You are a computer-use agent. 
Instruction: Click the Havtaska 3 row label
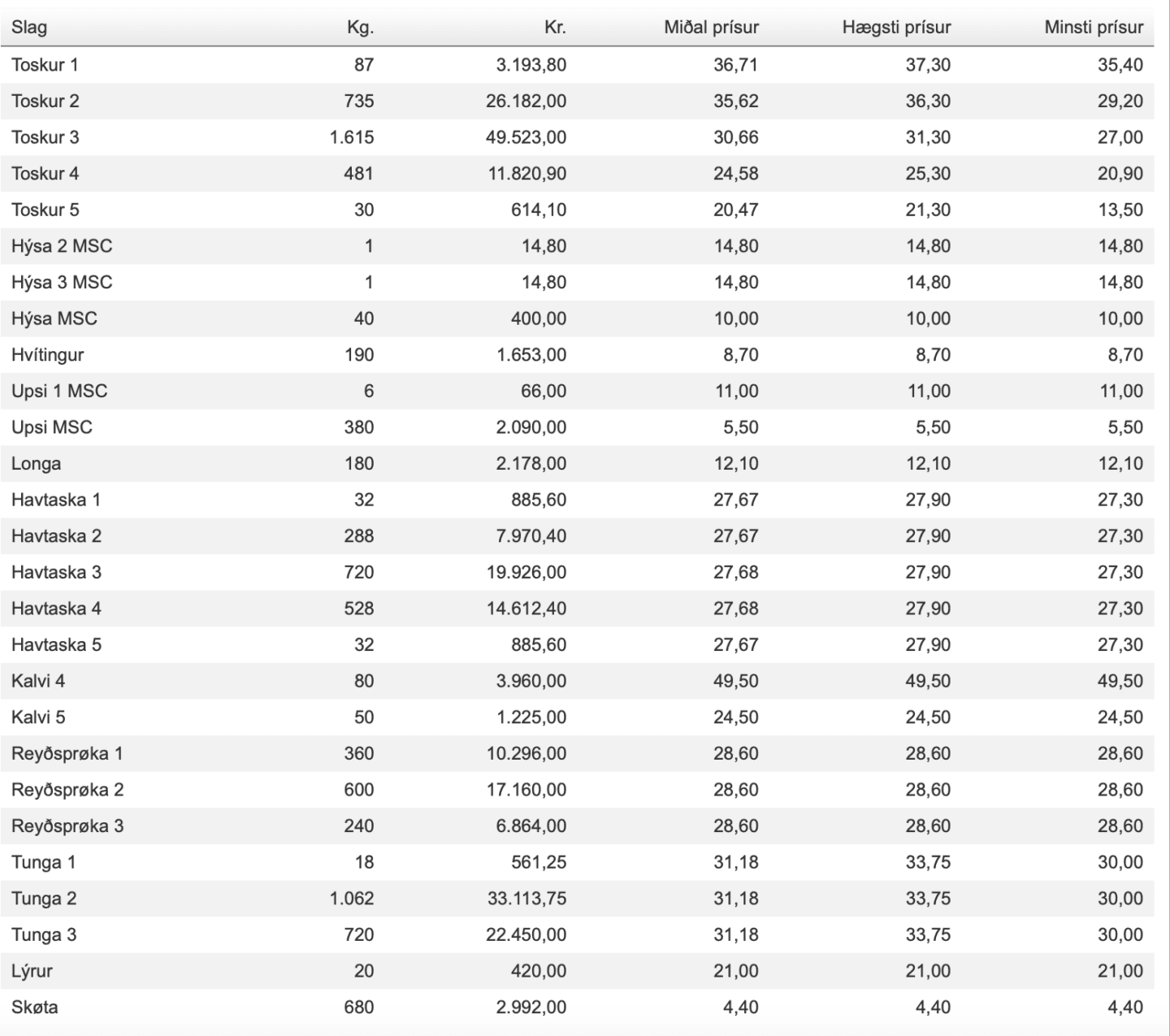point(56,573)
